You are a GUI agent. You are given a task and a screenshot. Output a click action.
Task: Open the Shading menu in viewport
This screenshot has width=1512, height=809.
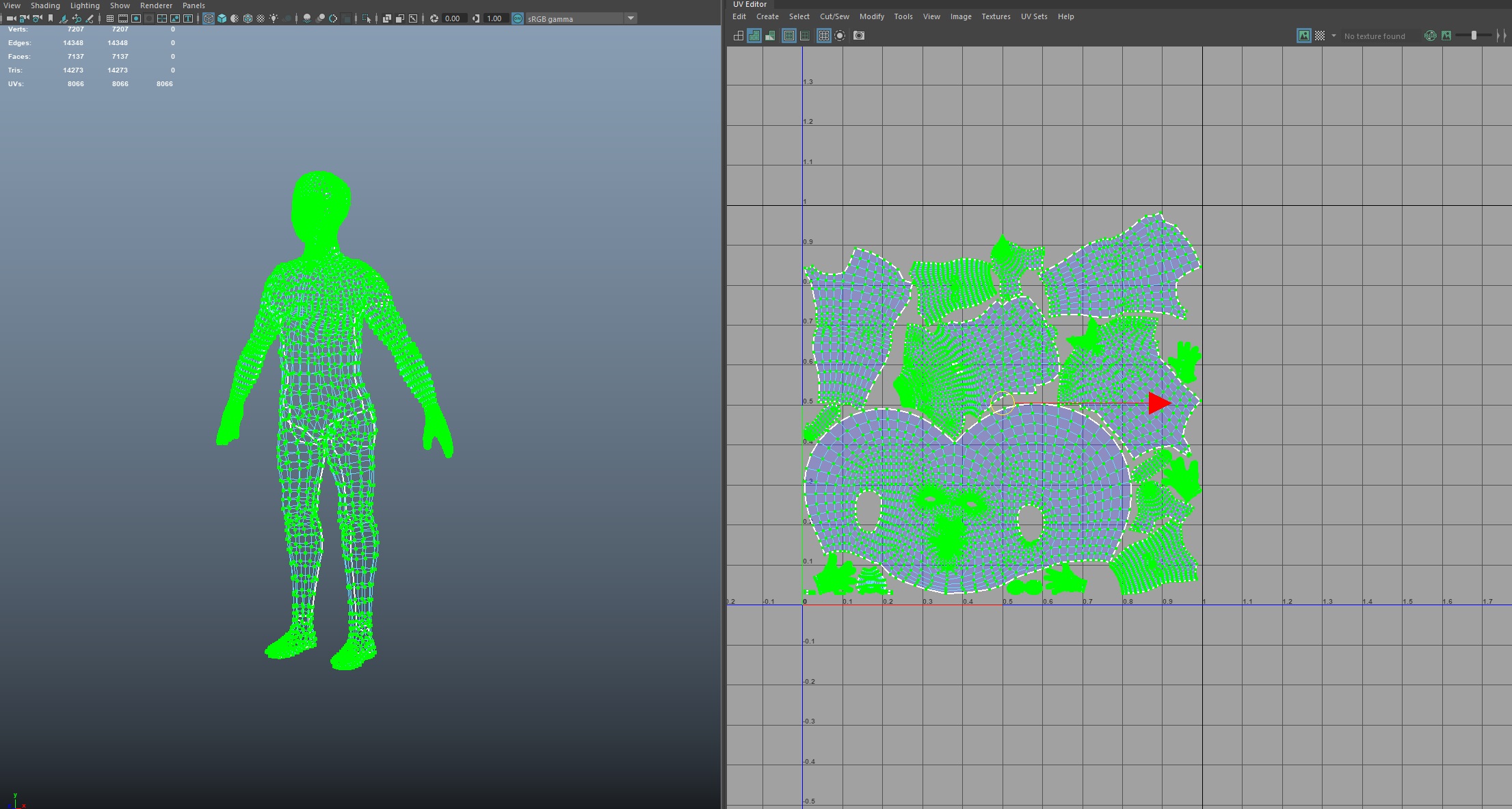tap(45, 5)
